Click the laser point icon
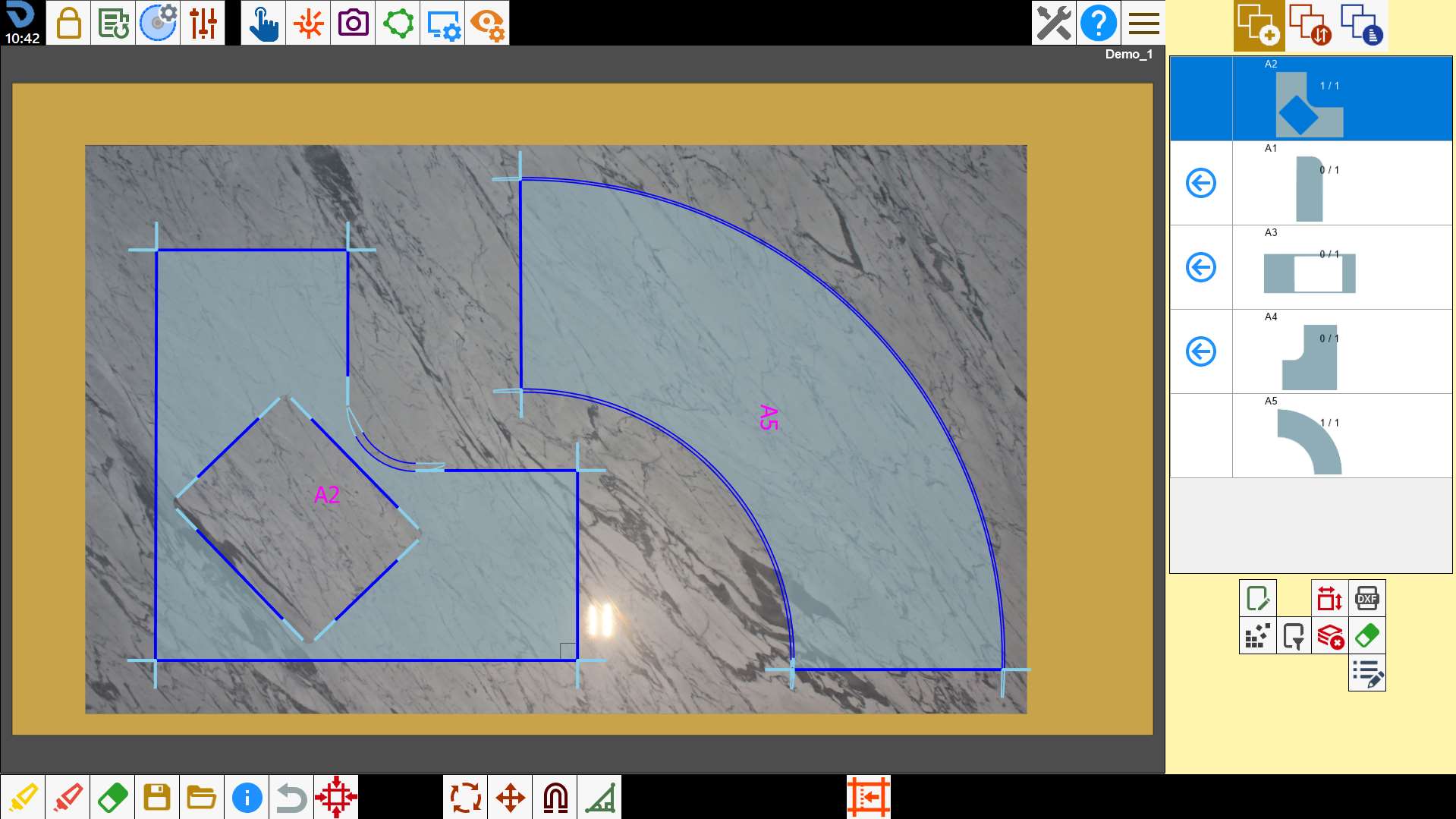The width and height of the screenshot is (1456, 819). click(308, 23)
